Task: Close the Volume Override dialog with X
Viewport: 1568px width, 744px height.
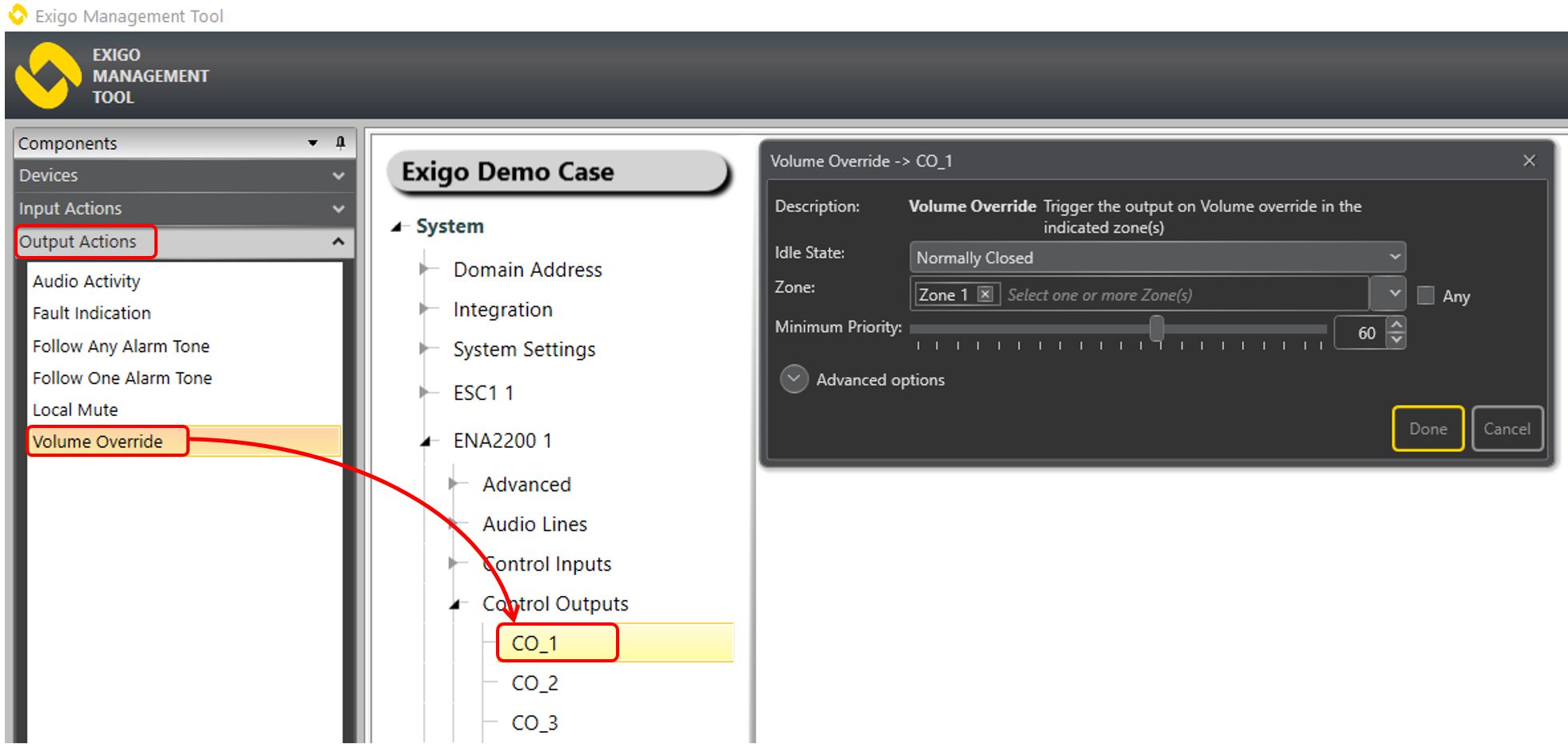Action: tap(1529, 161)
